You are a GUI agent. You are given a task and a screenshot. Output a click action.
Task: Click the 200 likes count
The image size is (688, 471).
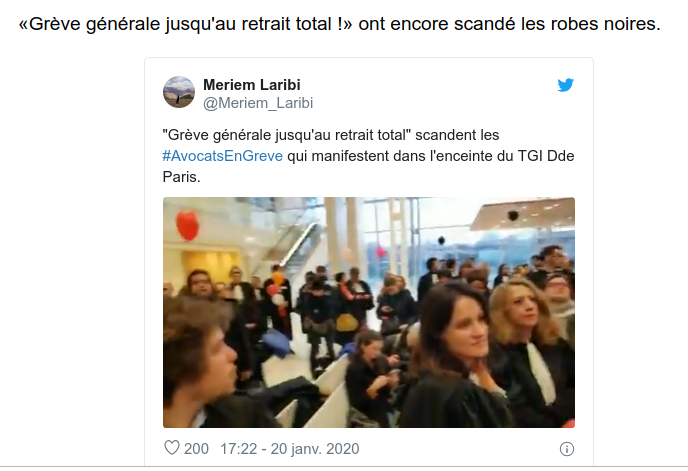click(196, 449)
